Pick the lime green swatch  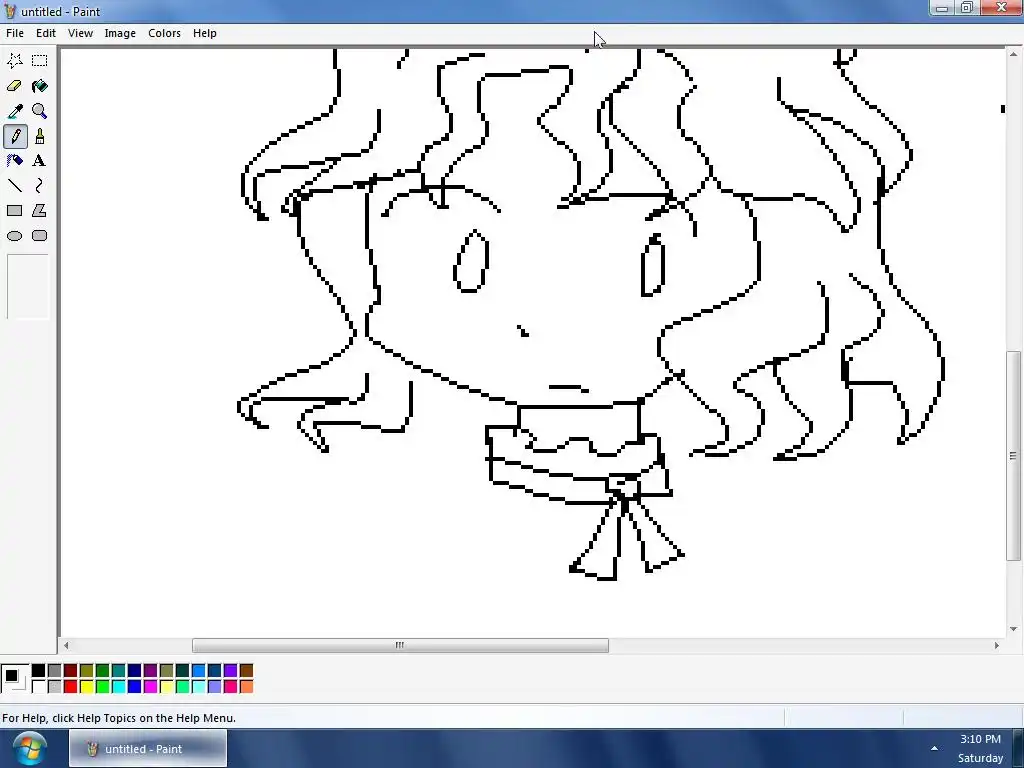click(x=103, y=686)
